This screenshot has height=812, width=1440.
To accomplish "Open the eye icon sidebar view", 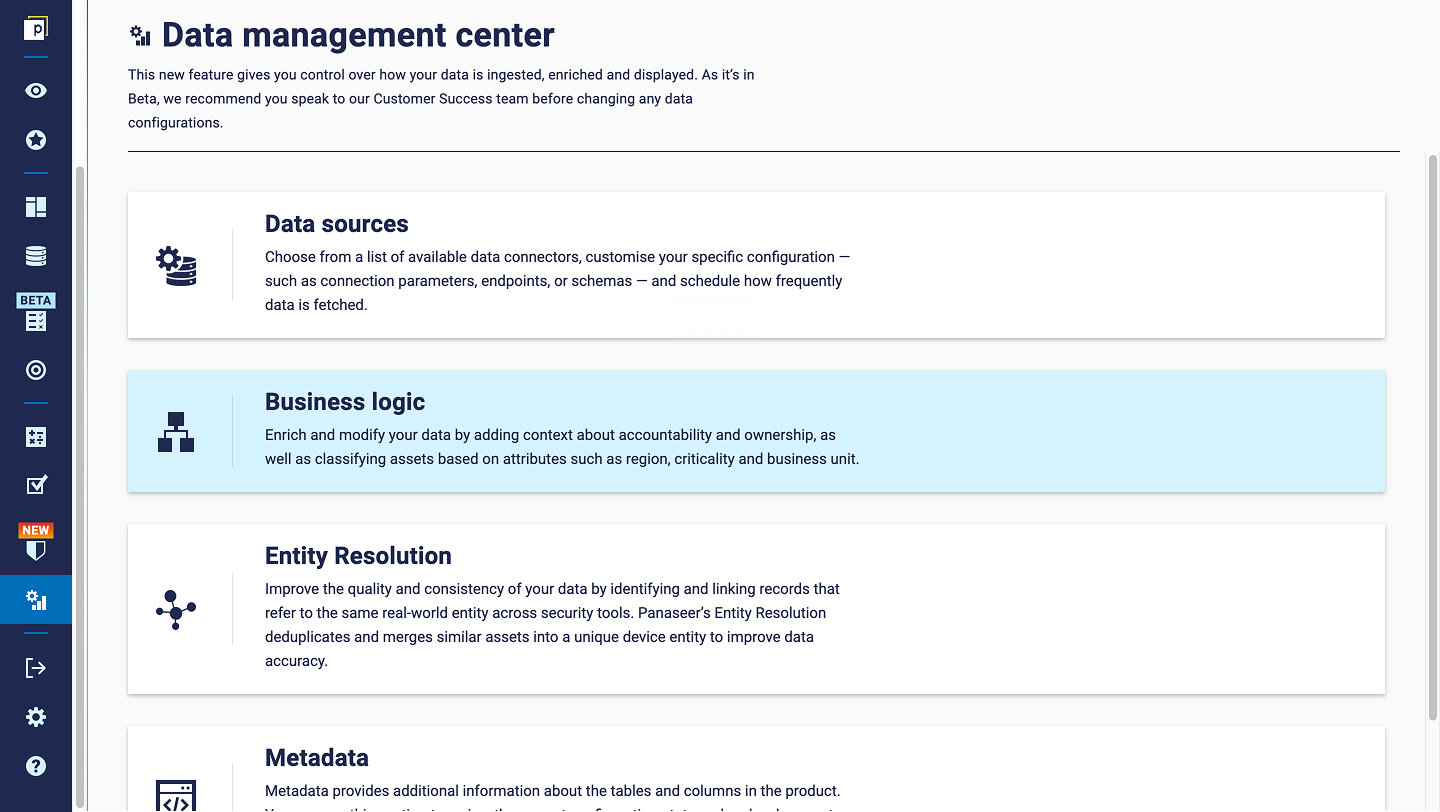I will pos(36,91).
